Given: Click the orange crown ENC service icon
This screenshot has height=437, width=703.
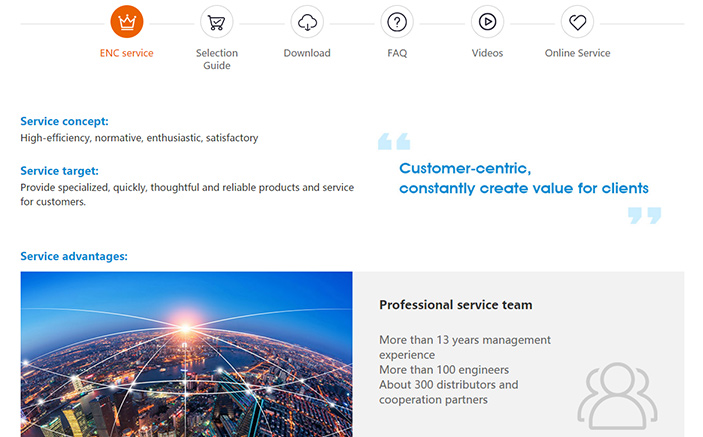Looking at the screenshot, I should (x=127, y=22).
